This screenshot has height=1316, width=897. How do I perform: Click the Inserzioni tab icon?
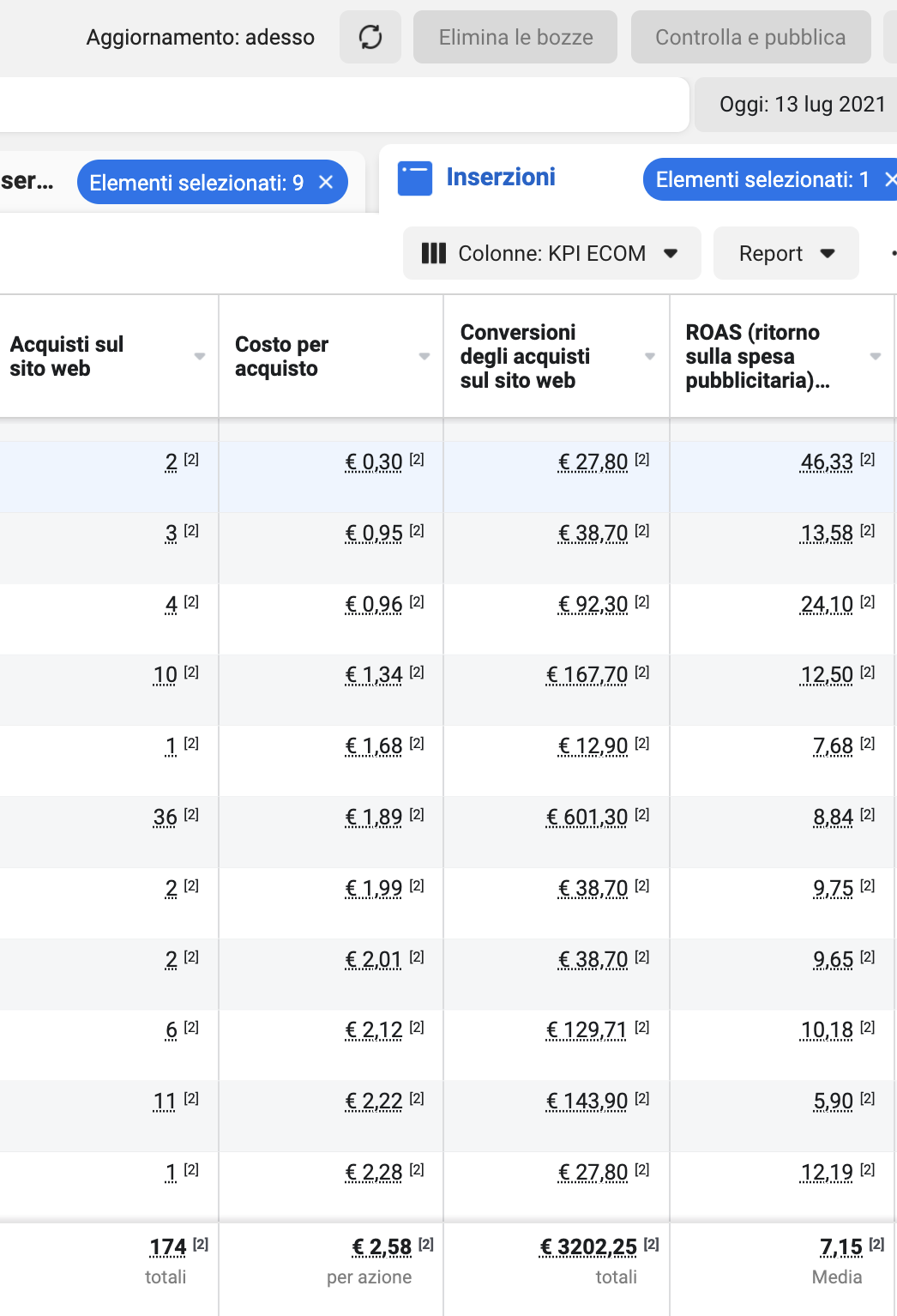point(415,179)
